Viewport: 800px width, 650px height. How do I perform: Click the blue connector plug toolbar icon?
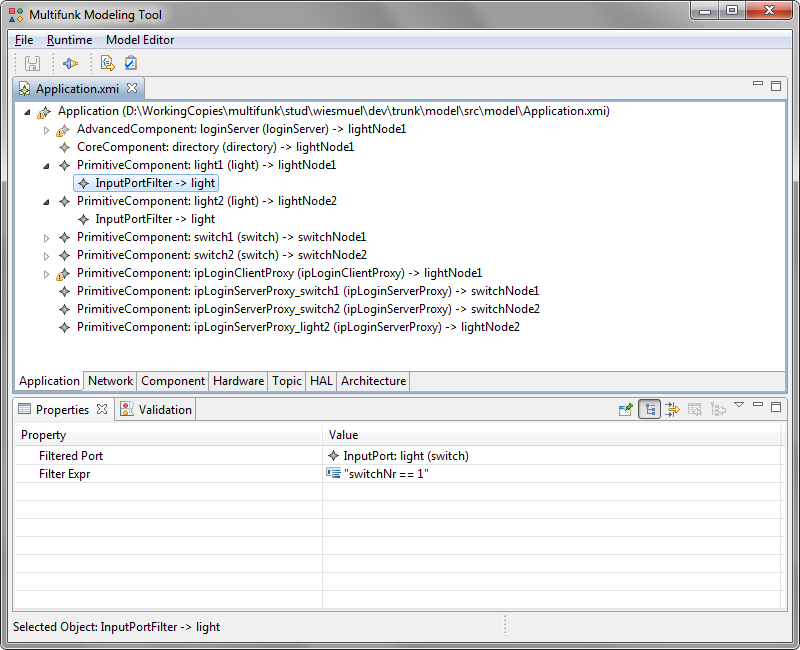pos(70,63)
